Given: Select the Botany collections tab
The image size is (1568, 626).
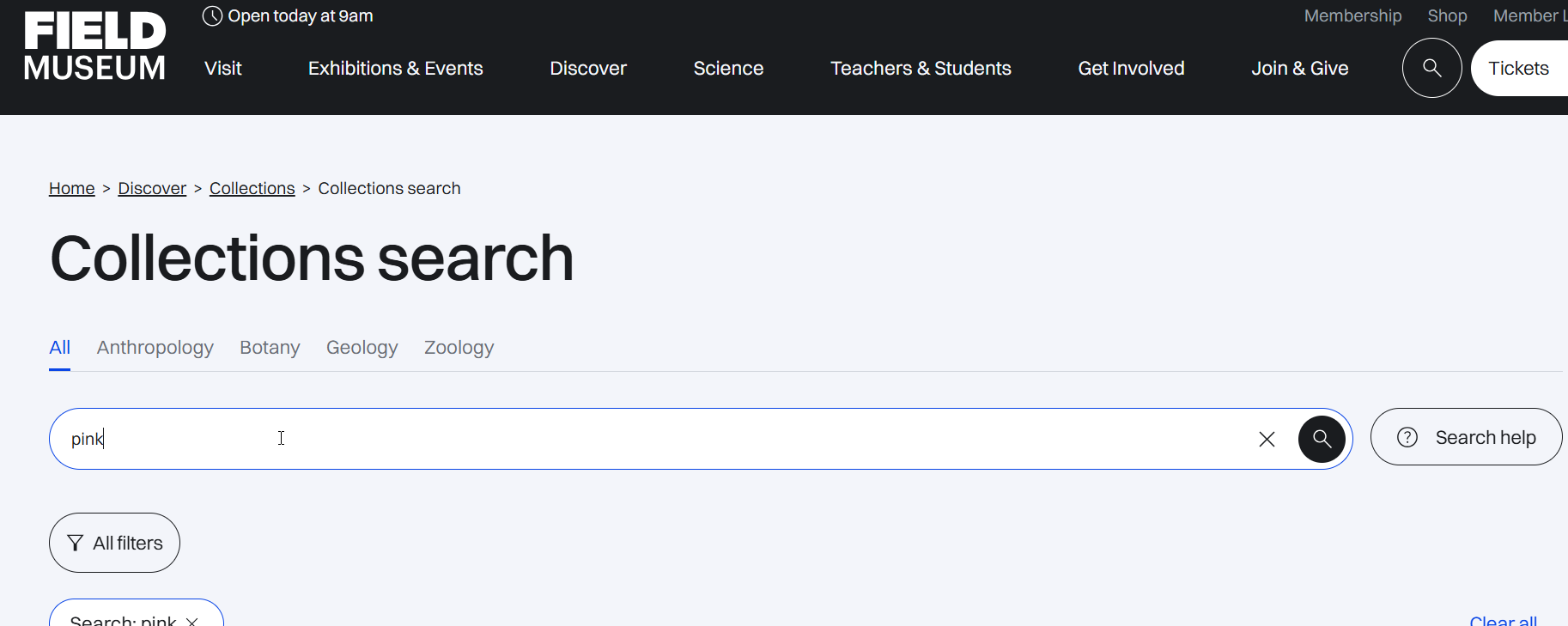Looking at the screenshot, I should [270, 348].
